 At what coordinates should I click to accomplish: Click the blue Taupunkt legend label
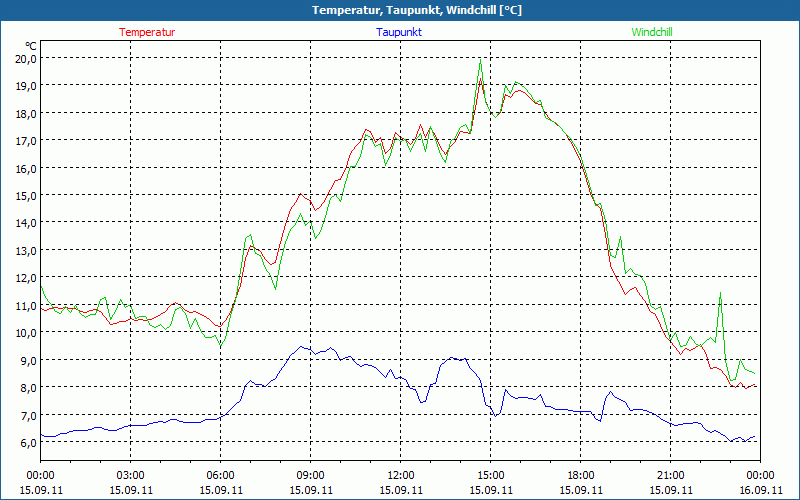click(x=399, y=32)
